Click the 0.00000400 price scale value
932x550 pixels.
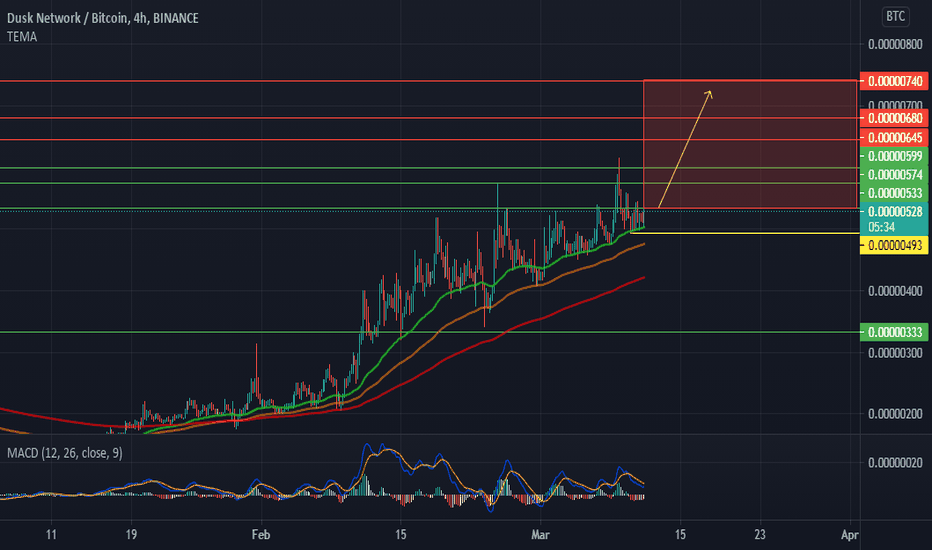pos(895,291)
